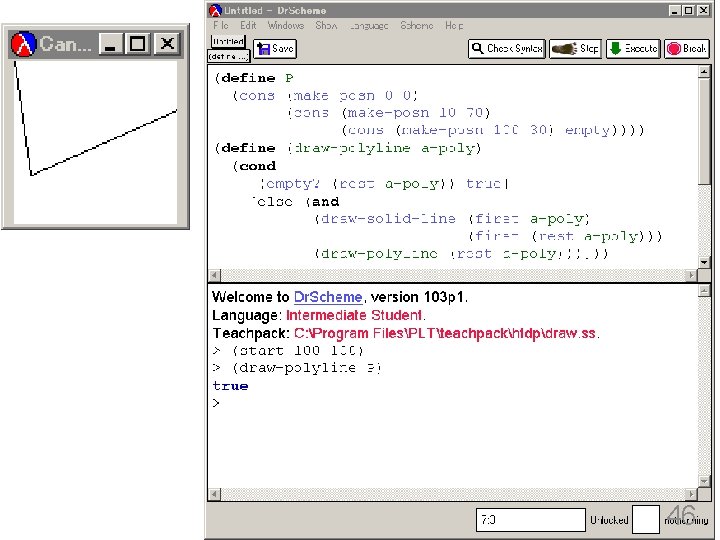The height and width of the screenshot is (540, 720).
Task: Maximize the DrScheme window
Action: pyautogui.click(x=688, y=11)
